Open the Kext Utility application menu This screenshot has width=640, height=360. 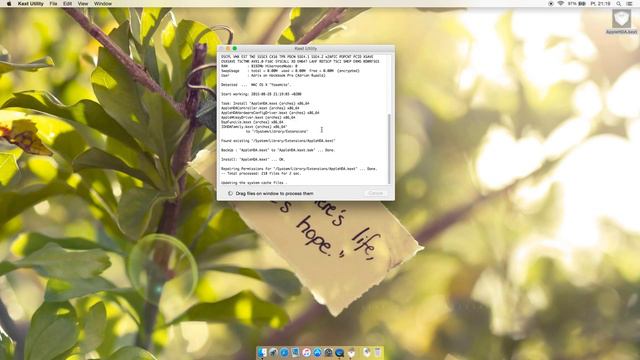coord(31,3)
